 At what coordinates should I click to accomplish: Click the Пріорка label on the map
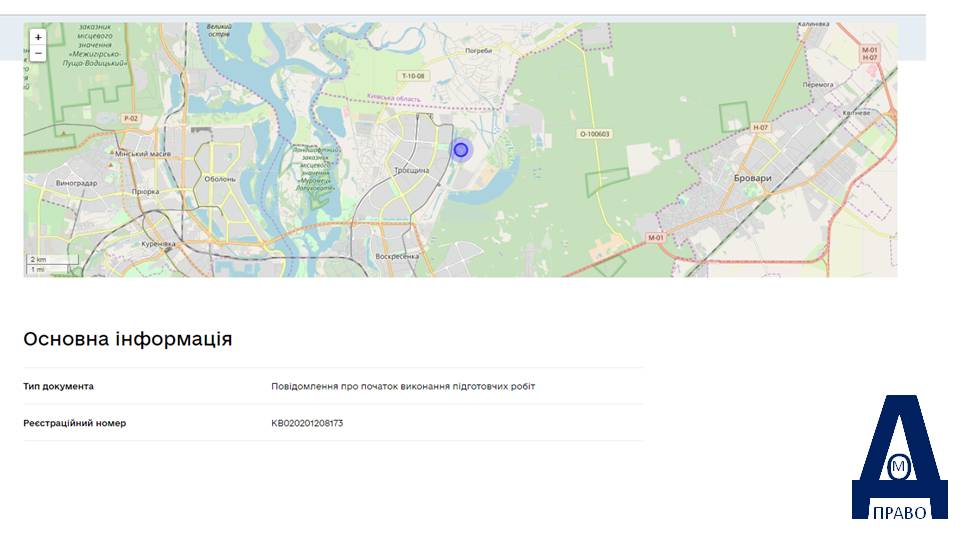145,192
